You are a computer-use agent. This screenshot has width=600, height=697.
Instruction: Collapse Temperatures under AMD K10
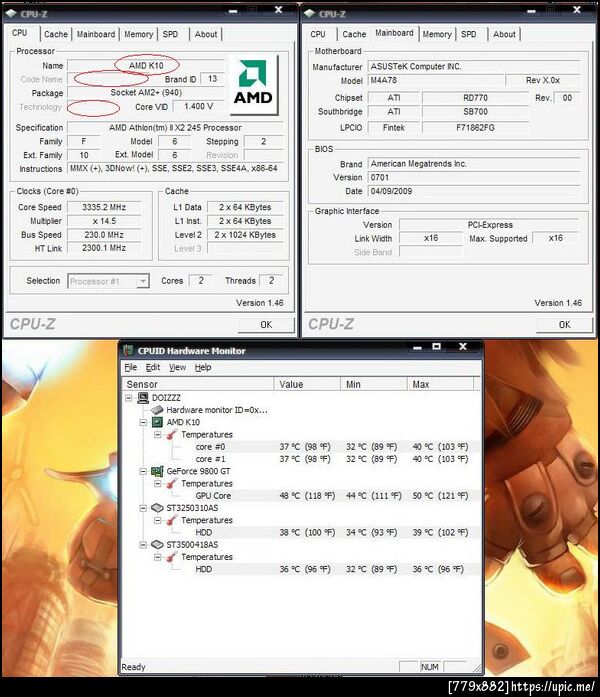tap(157, 434)
